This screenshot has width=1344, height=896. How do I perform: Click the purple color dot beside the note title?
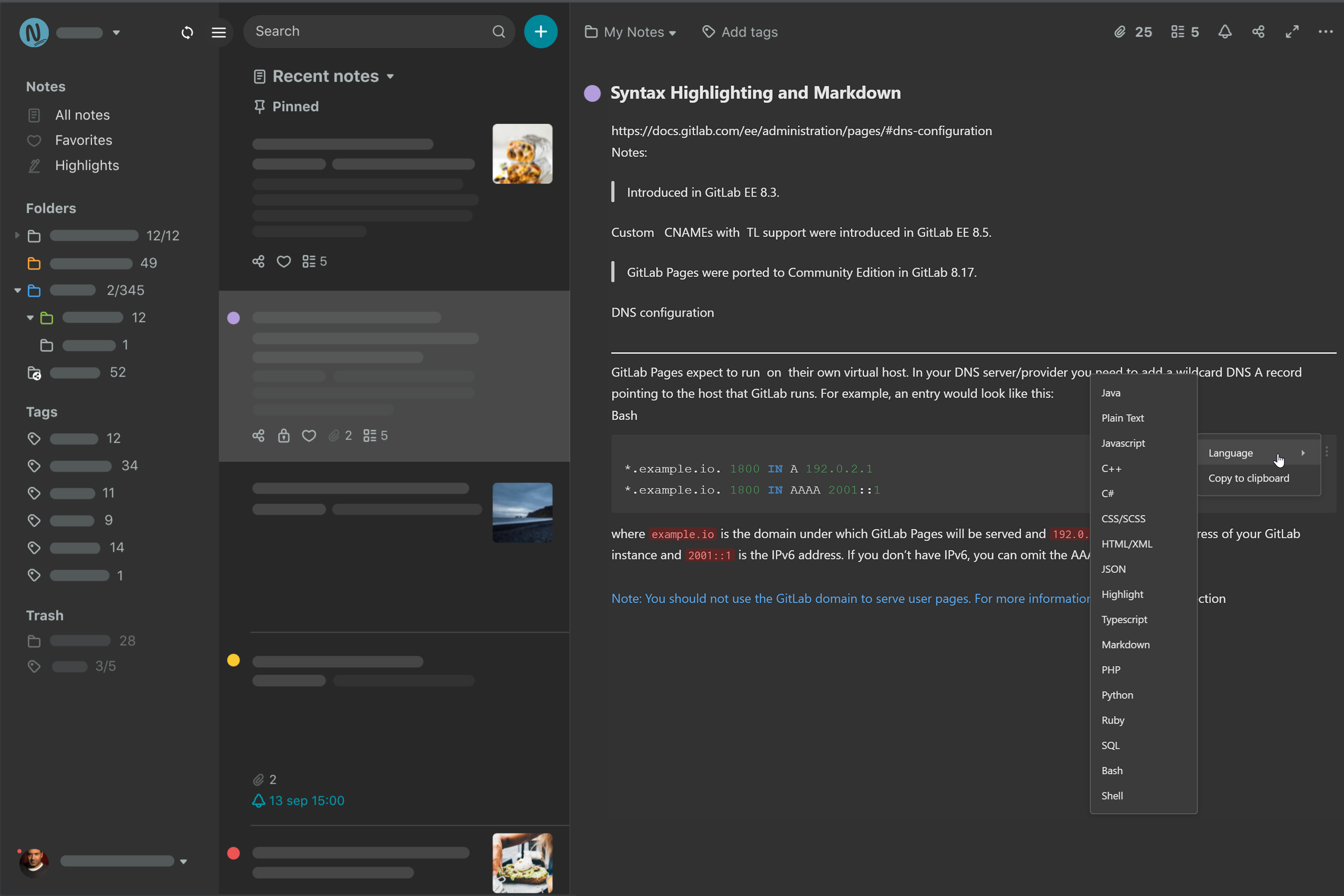point(591,92)
